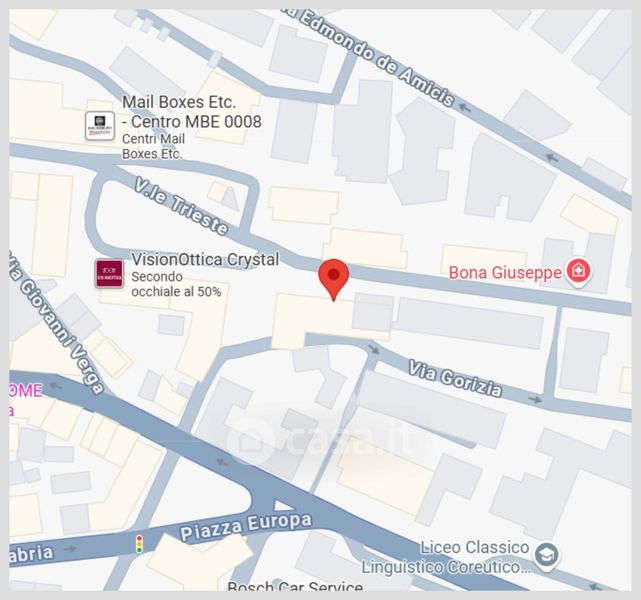Click the Bona Giuseppe medical pin icon
Screen dimensions: 641x600
point(578,271)
